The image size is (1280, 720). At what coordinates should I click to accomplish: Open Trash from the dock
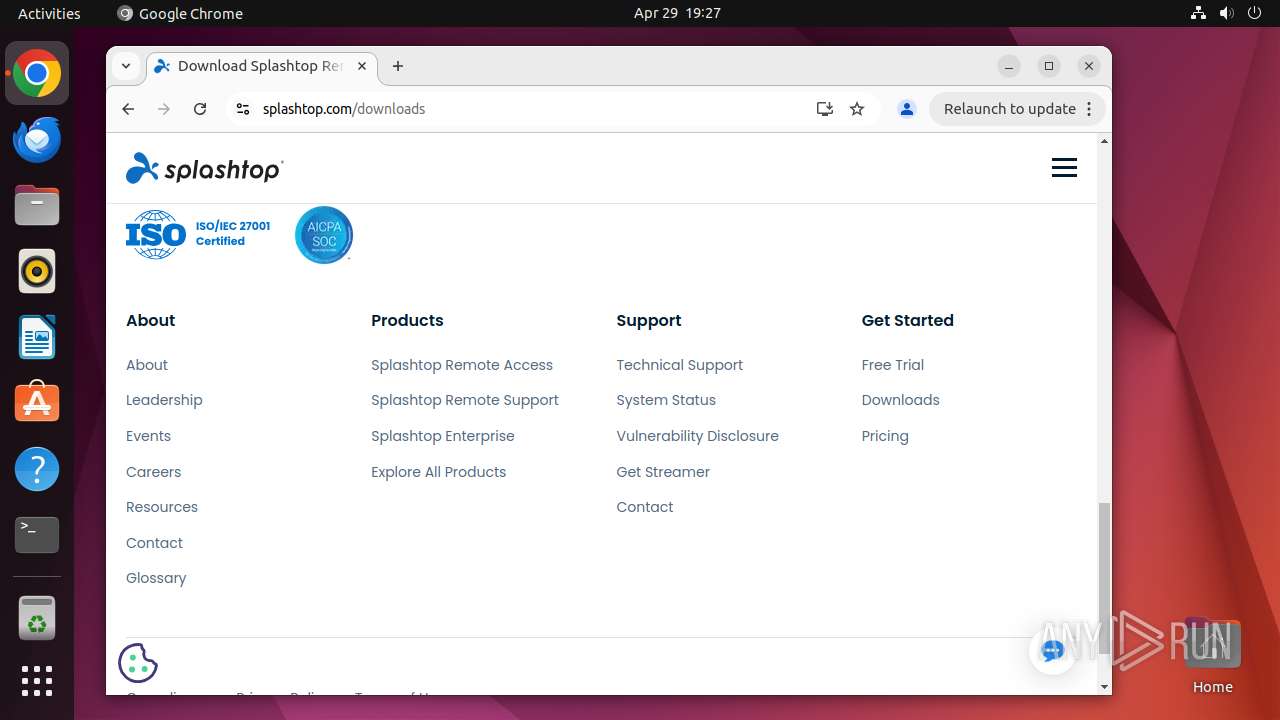tap(37, 618)
